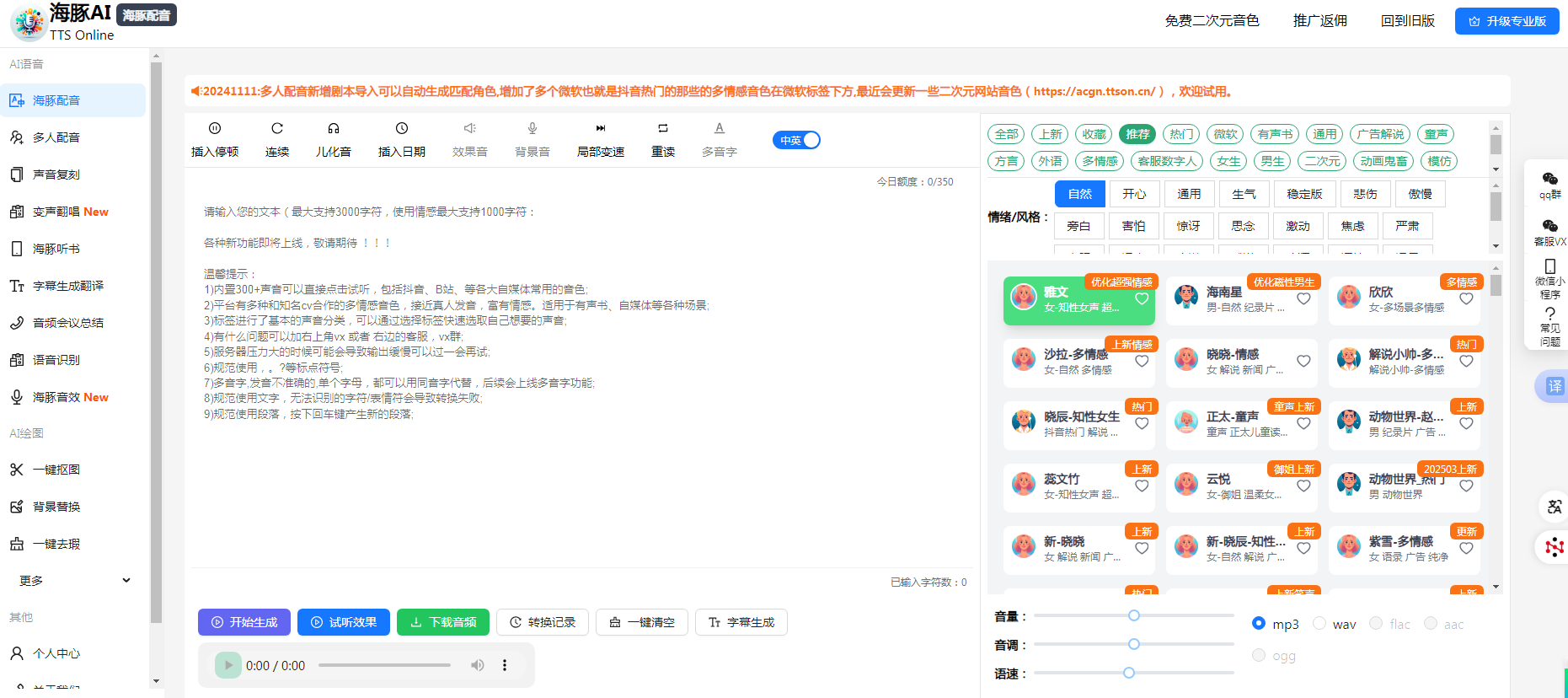Click the 升级专业版 upgrade button
This screenshot has height=698, width=1568.
click(x=1506, y=21)
